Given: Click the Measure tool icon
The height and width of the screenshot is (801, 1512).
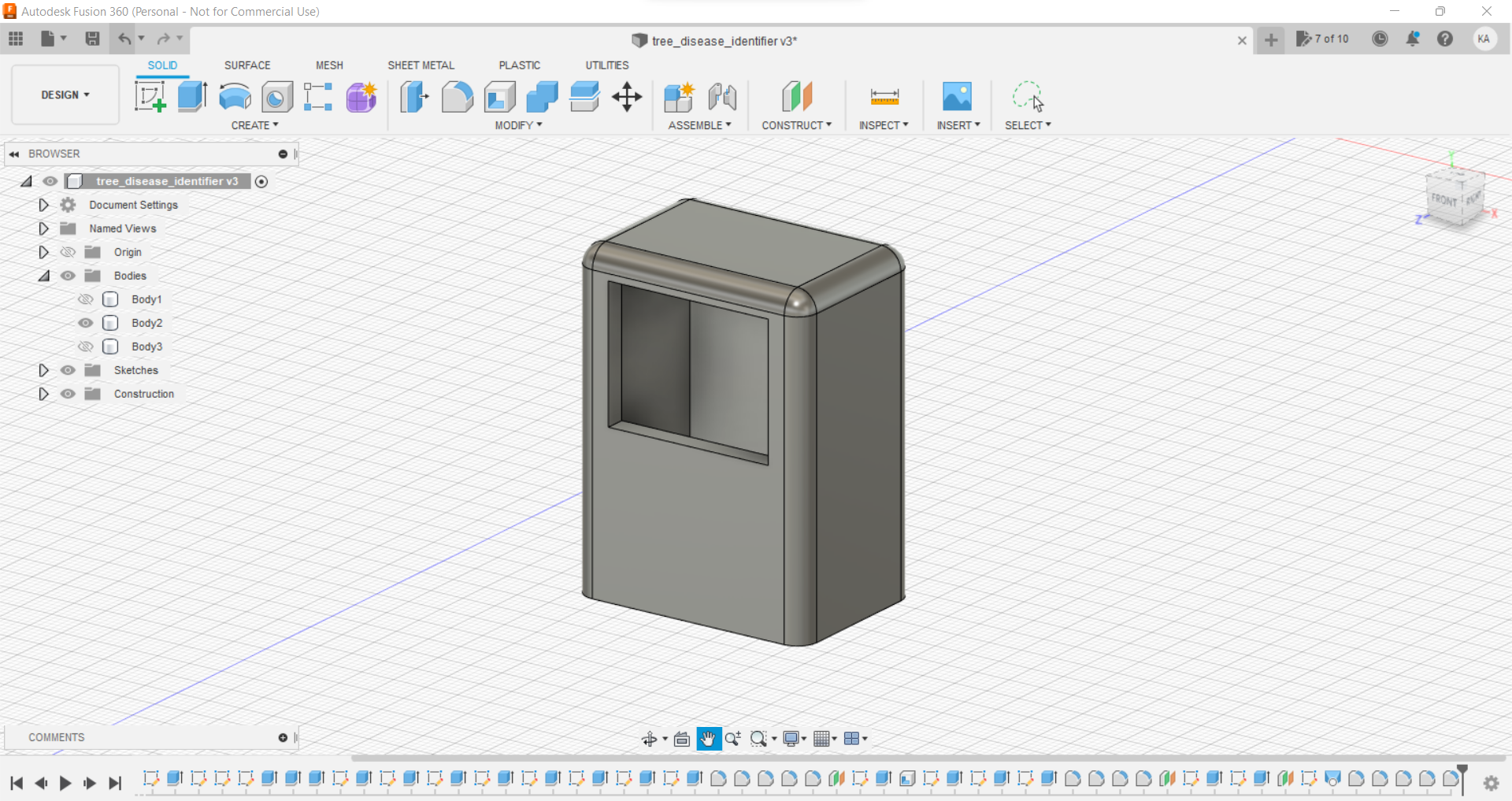Looking at the screenshot, I should coord(884,97).
